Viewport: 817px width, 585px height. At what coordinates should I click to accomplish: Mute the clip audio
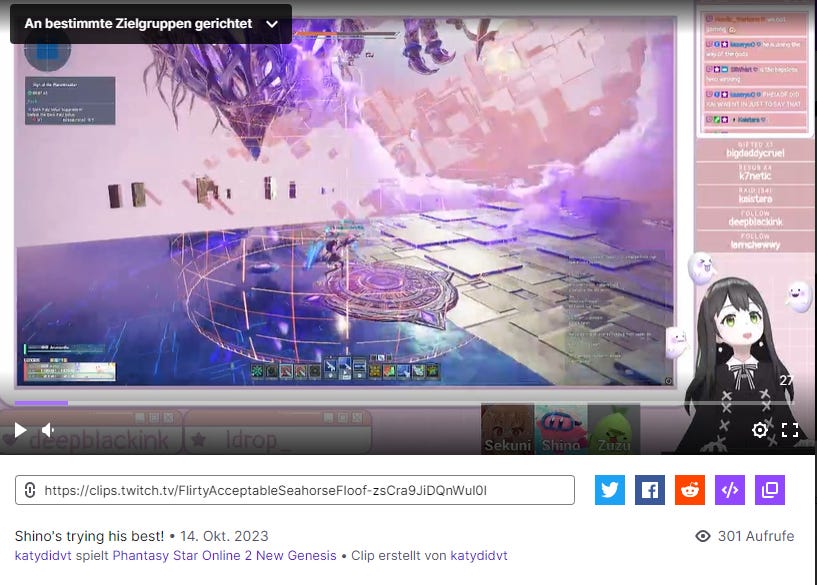coord(48,430)
